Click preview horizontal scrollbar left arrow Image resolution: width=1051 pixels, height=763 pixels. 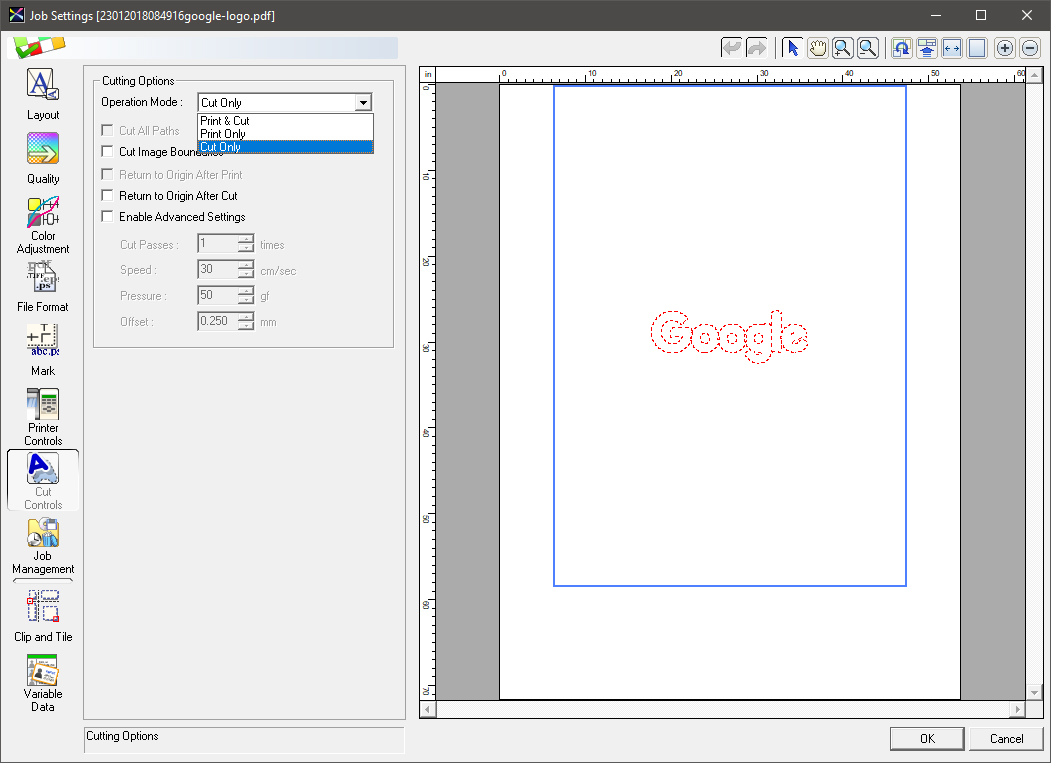(x=428, y=709)
